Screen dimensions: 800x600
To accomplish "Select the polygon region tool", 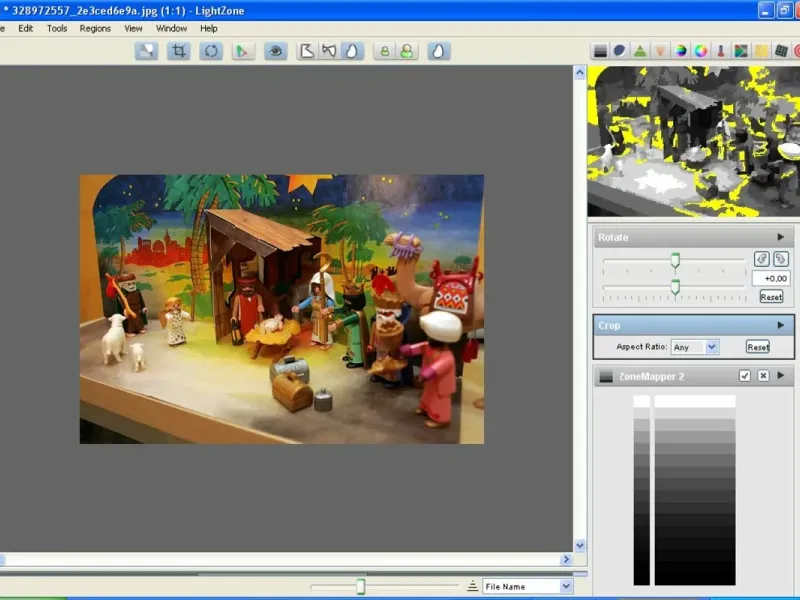I will click(x=308, y=51).
